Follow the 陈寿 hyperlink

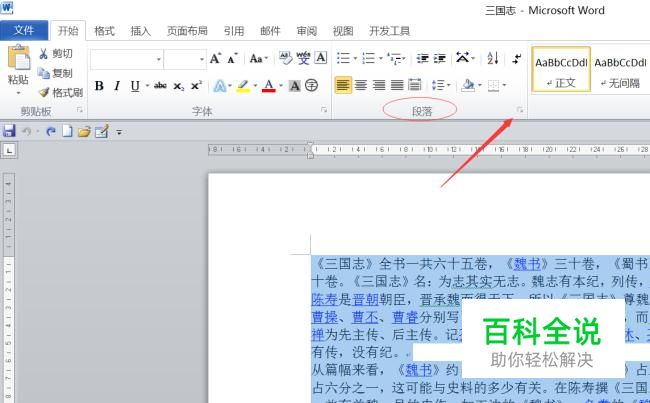[x=325, y=299]
